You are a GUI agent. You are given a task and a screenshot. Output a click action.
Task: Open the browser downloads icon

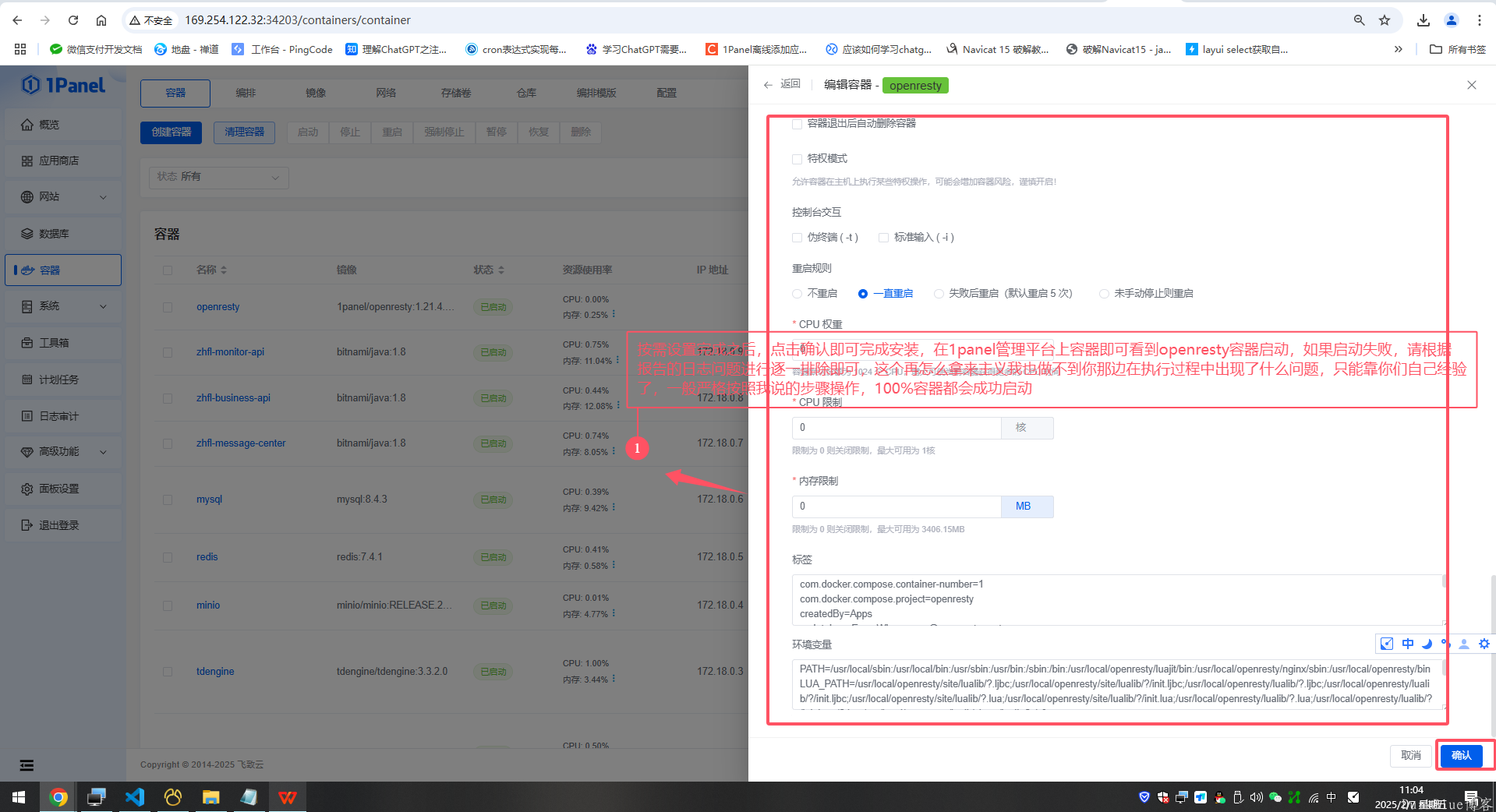(1423, 20)
